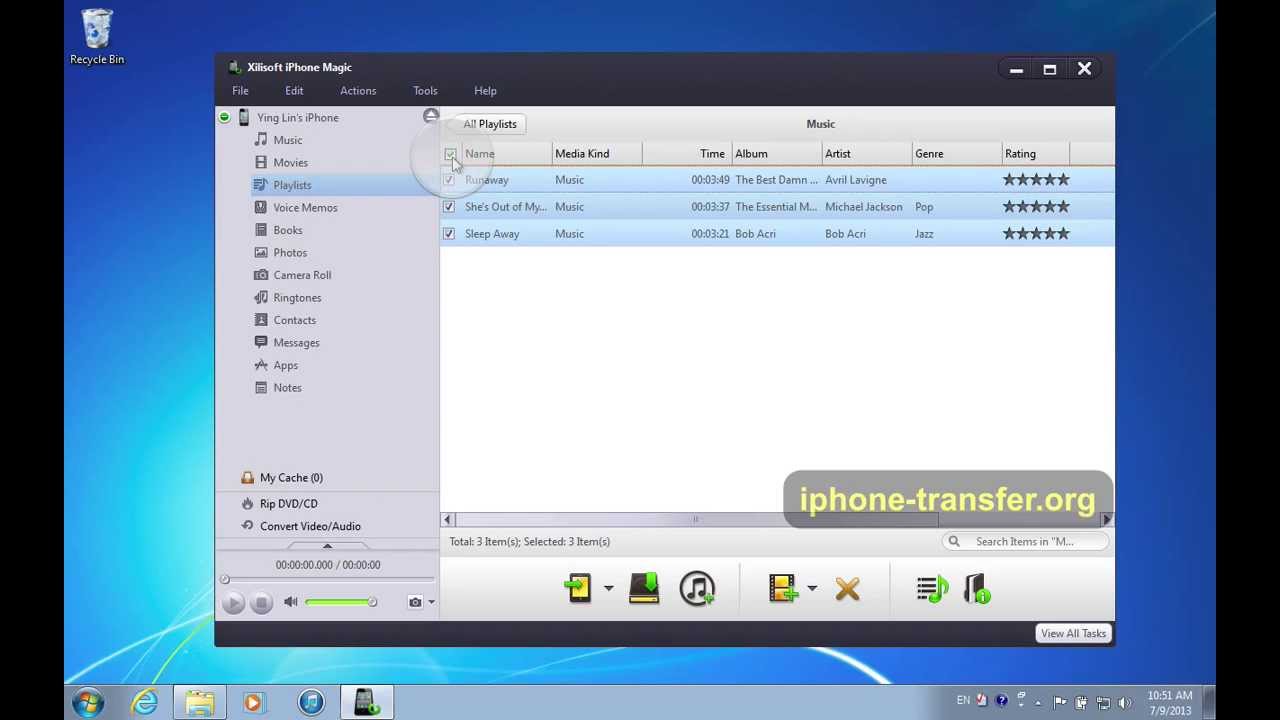This screenshot has width=1280, height=720.
Task: Uncheck the Sleep Away song checkbox
Action: click(449, 234)
